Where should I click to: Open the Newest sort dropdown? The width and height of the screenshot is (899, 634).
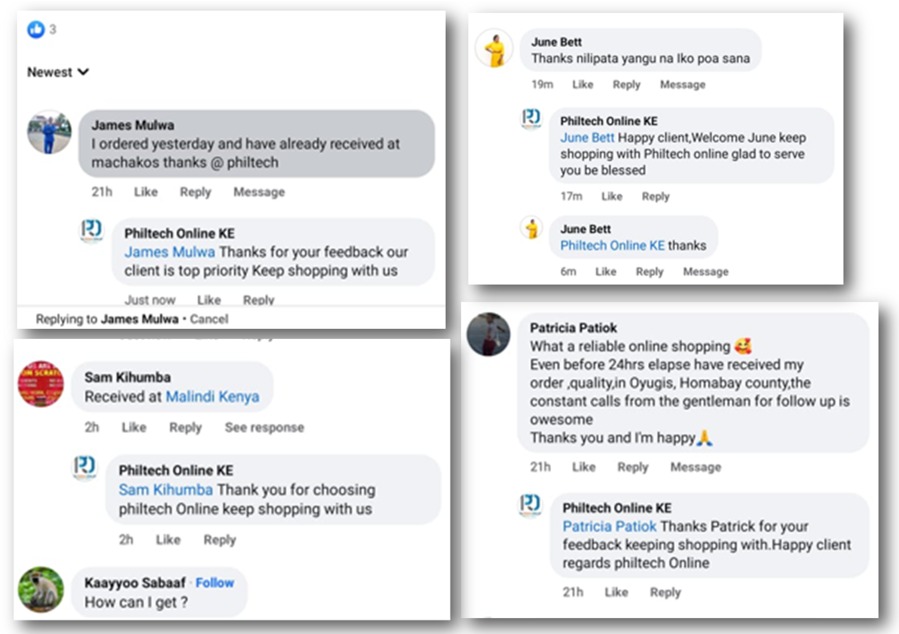coord(58,72)
